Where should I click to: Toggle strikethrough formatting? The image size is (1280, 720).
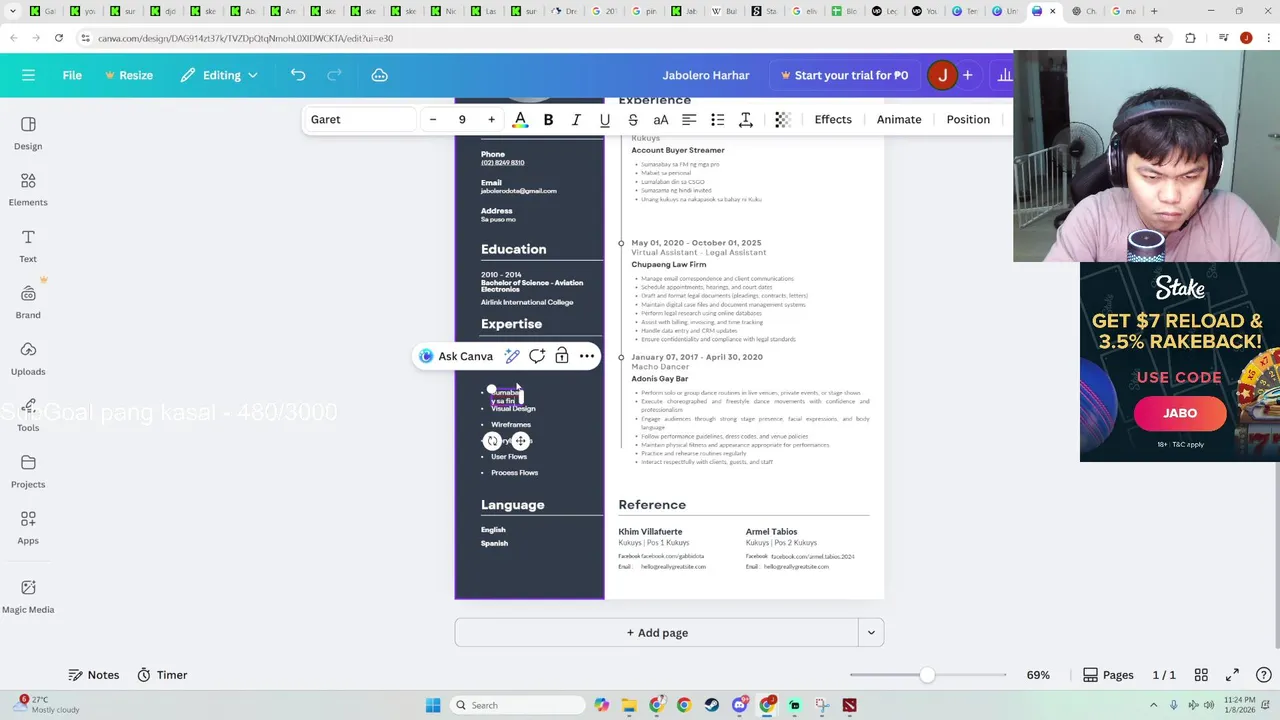[x=632, y=119]
